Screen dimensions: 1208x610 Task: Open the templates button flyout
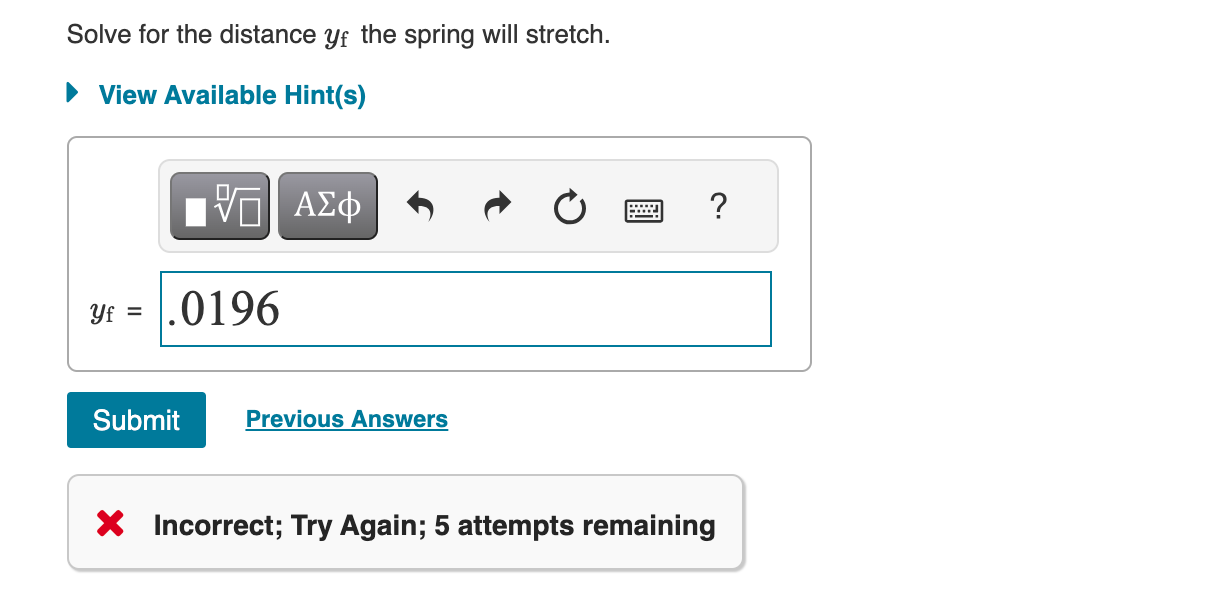point(219,205)
